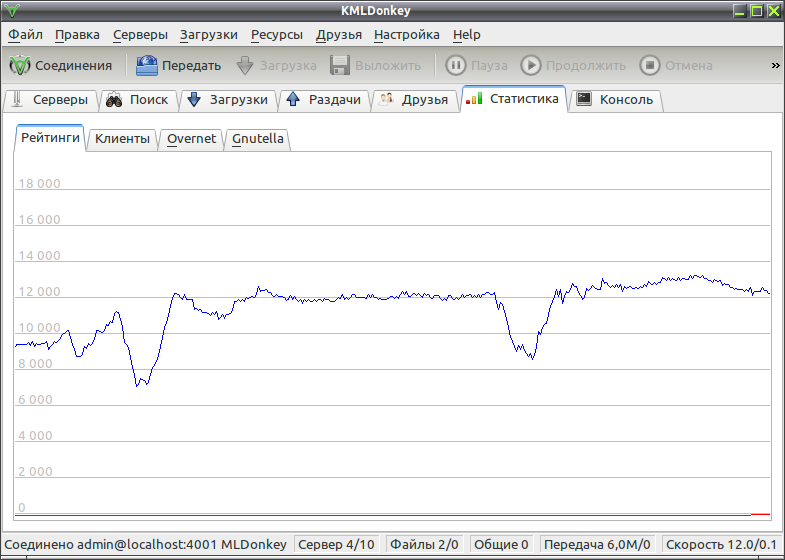Click the Отмена toolbar label

coord(688,66)
